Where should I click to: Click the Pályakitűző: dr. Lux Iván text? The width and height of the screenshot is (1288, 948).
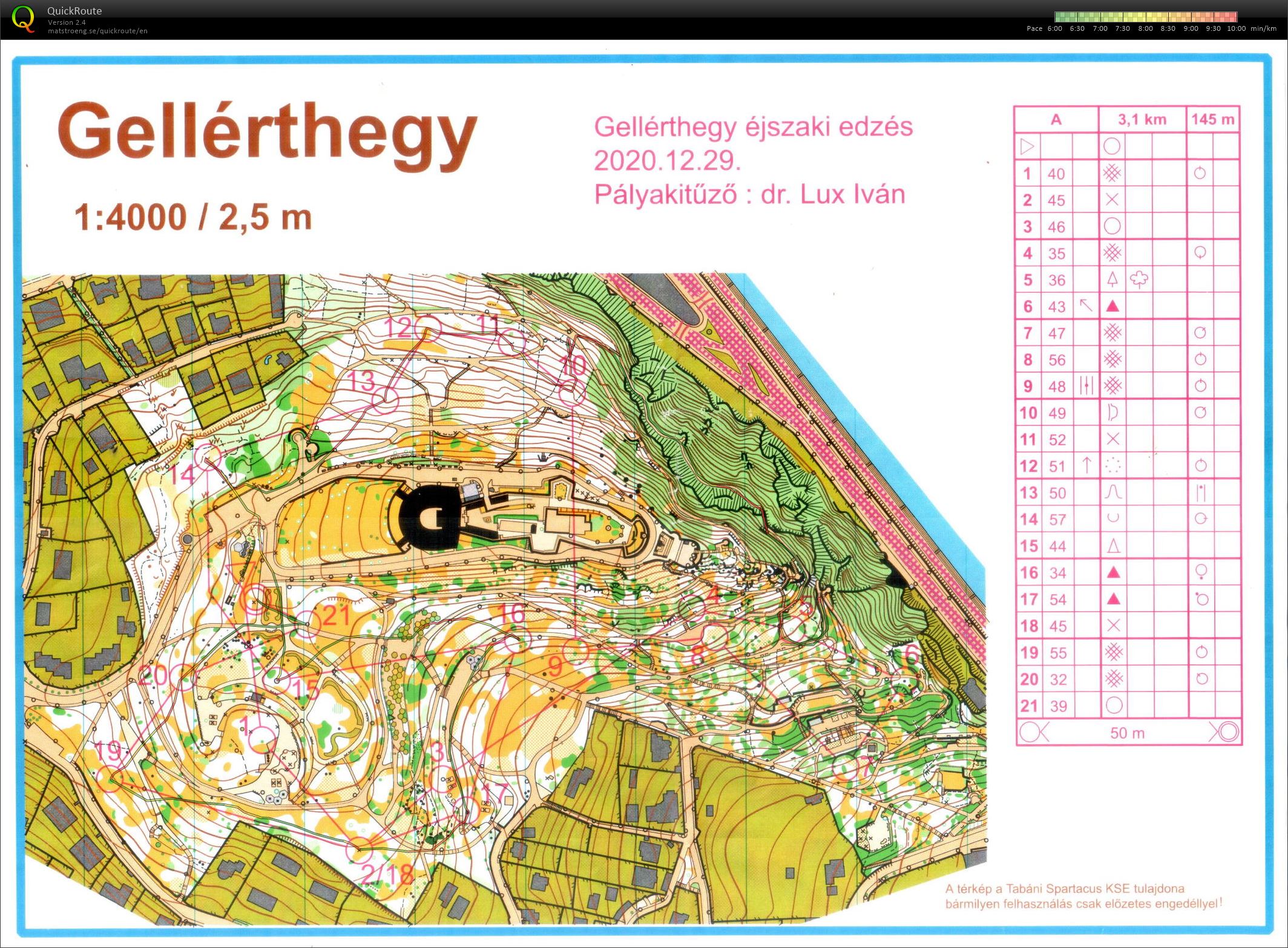coord(749,195)
